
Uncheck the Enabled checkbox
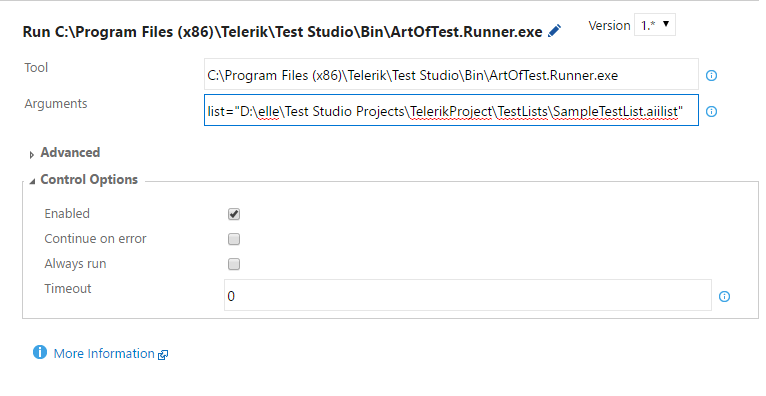click(234, 214)
